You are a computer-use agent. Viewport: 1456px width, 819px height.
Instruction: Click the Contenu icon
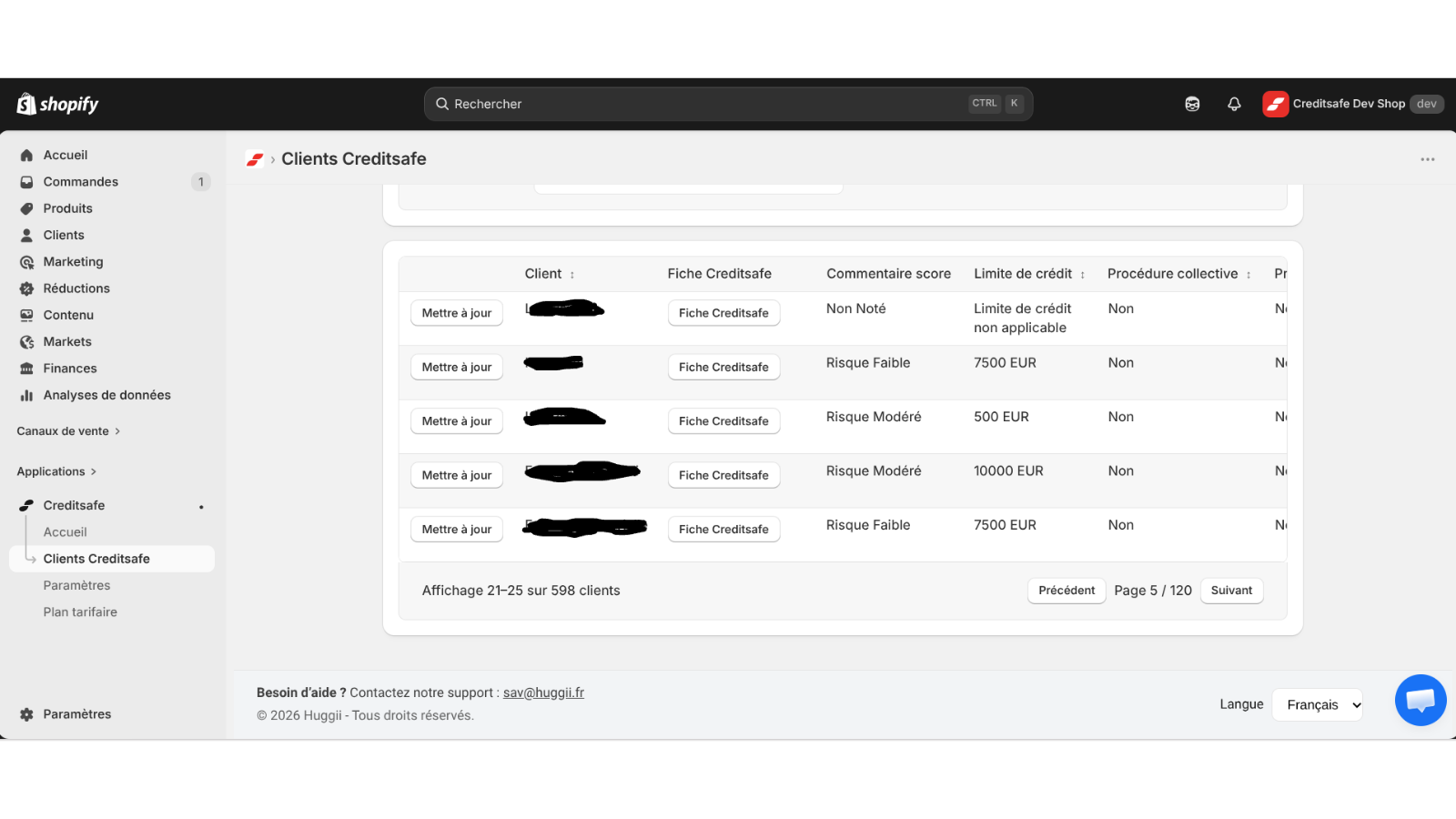click(x=26, y=315)
